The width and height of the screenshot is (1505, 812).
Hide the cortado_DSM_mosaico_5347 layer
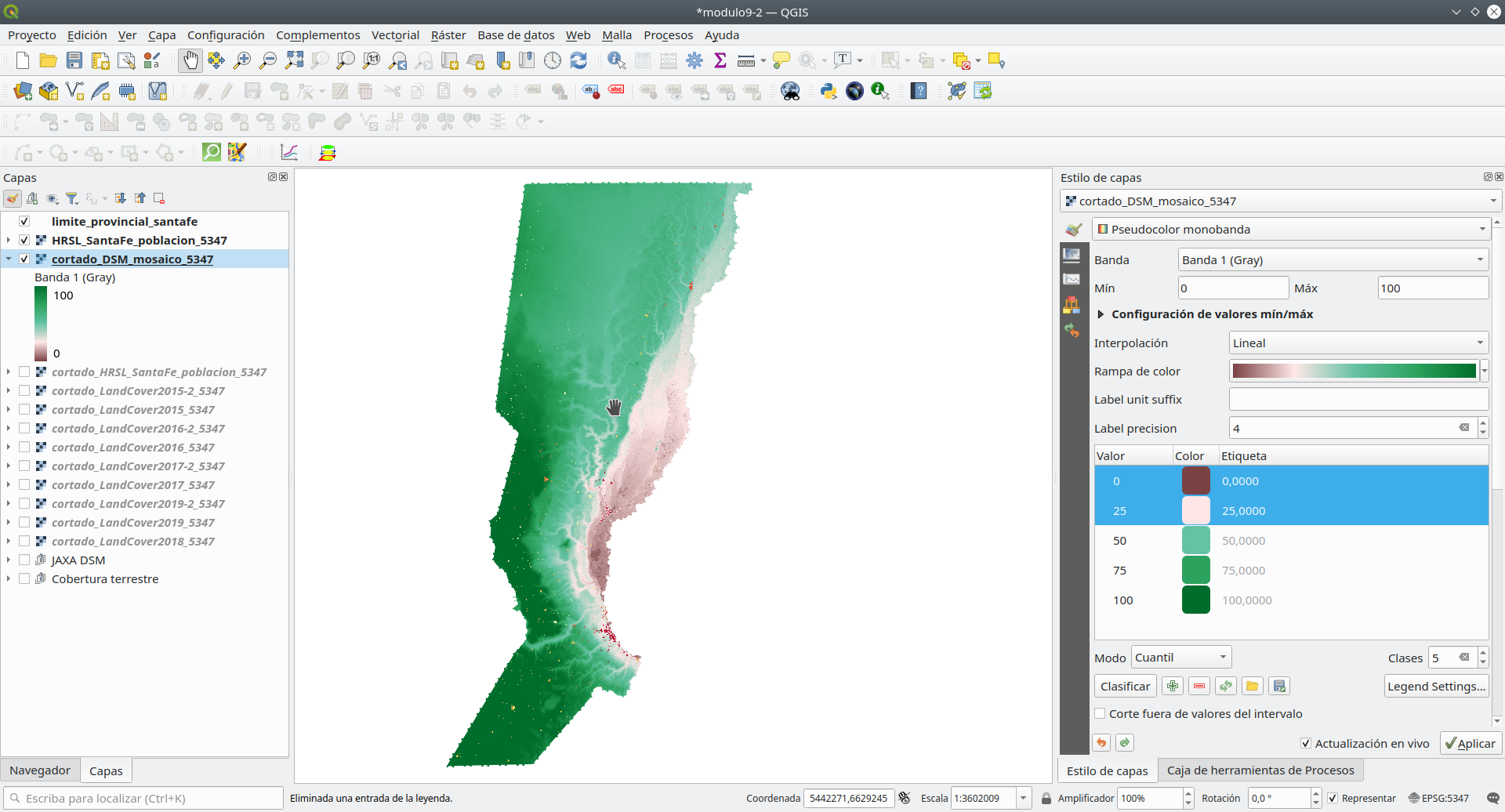(24, 259)
